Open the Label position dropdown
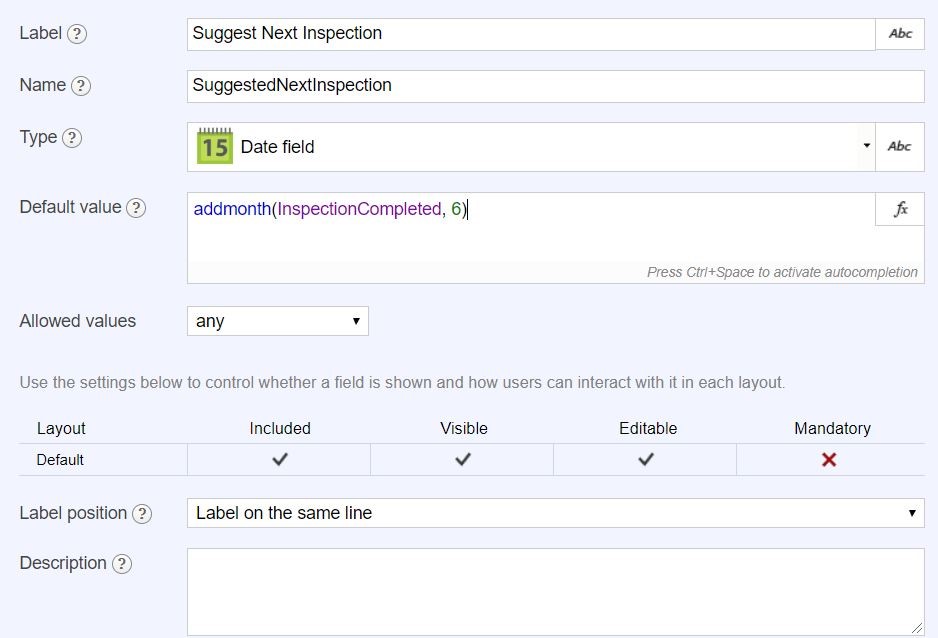Image resolution: width=938 pixels, height=638 pixels. (x=555, y=513)
